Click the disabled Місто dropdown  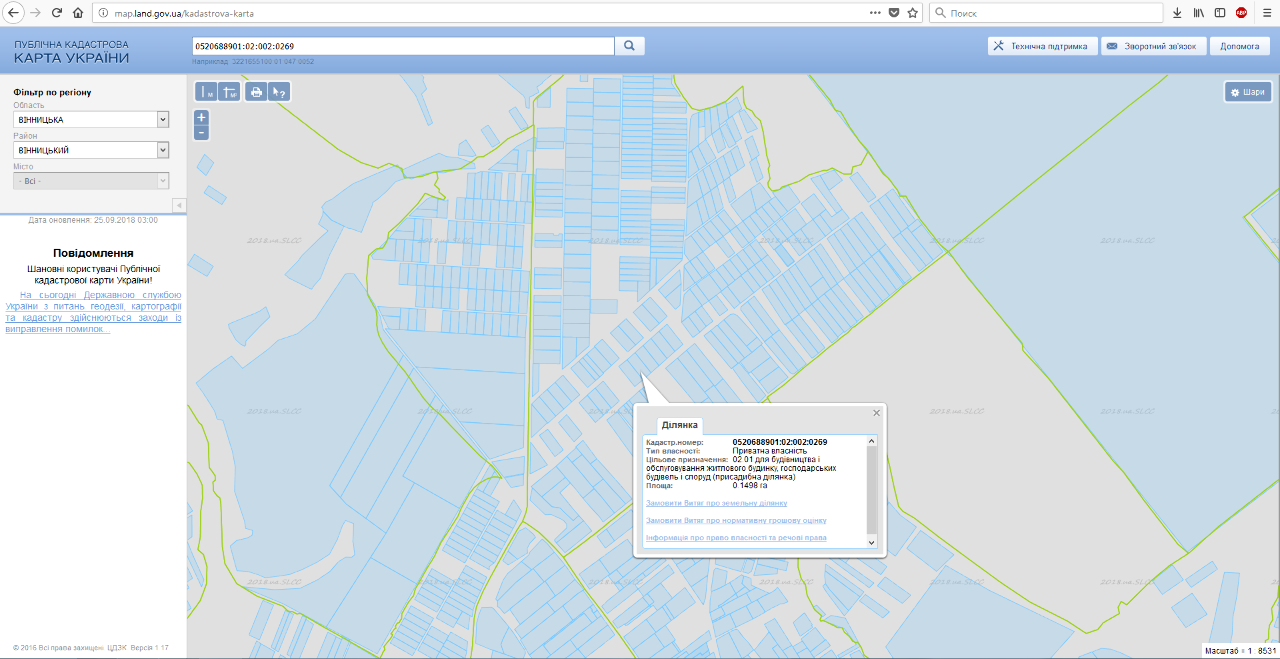click(x=91, y=181)
